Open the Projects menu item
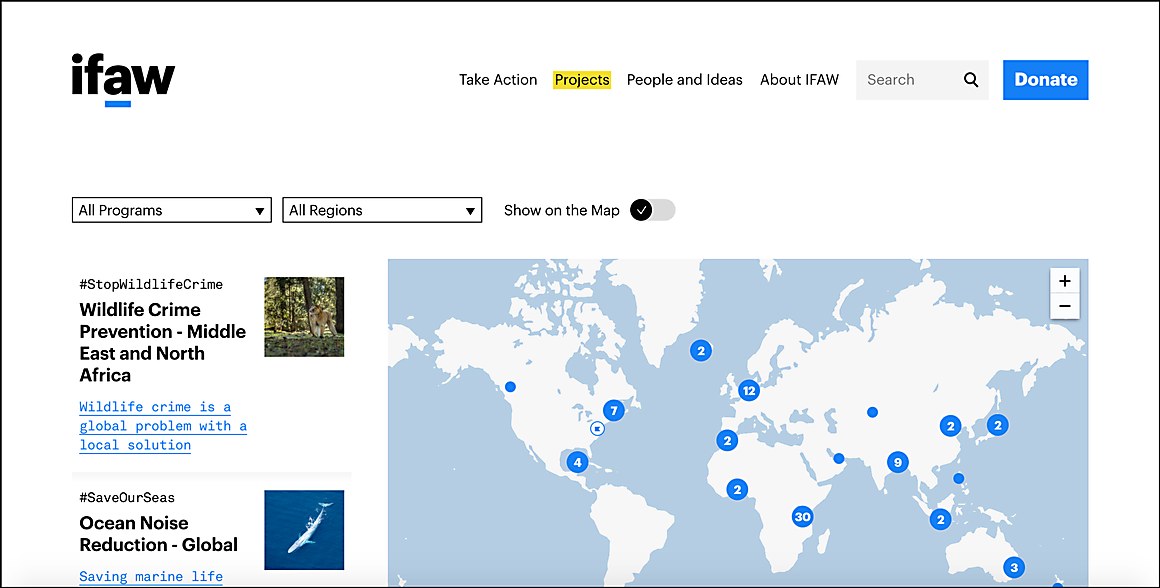This screenshot has width=1160, height=588. pyautogui.click(x=582, y=80)
